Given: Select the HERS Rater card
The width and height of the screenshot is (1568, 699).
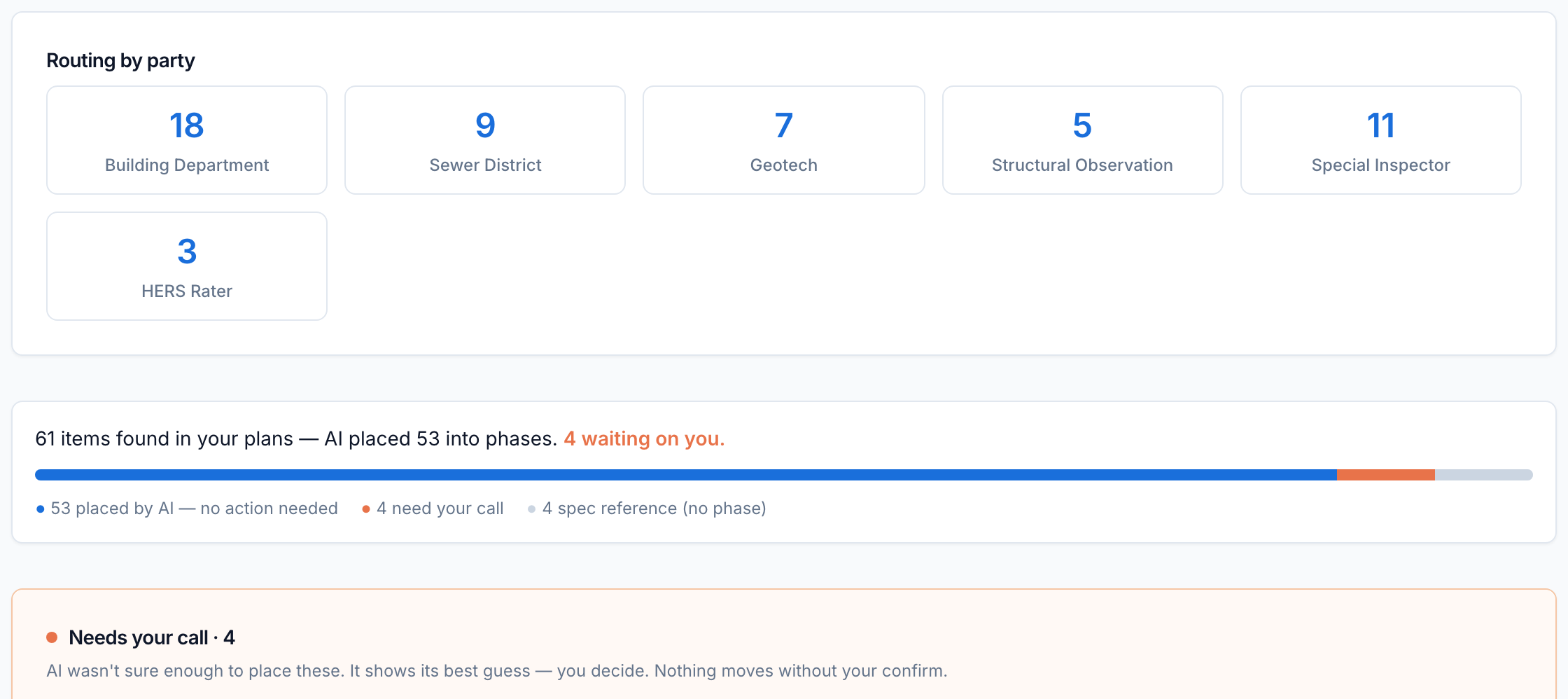Looking at the screenshot, I should coord(187,266).
